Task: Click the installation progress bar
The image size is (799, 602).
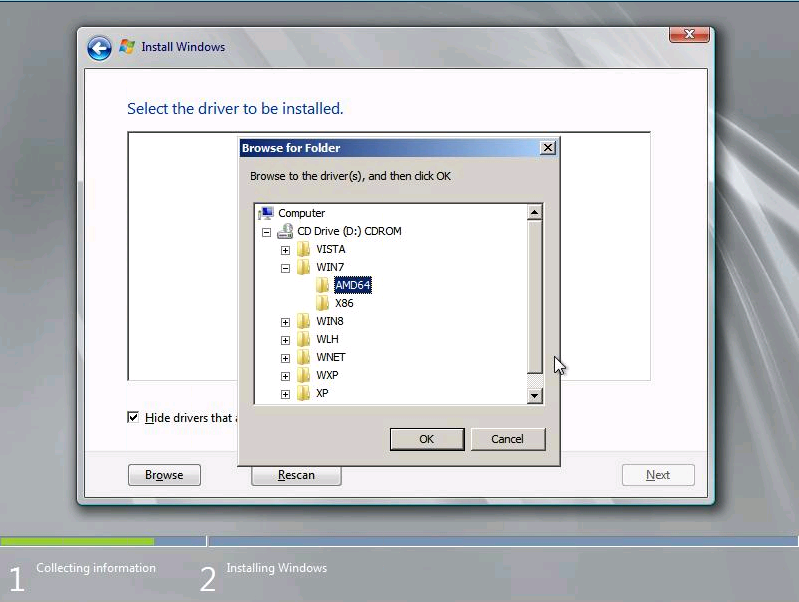Action: tap(399, 541)
